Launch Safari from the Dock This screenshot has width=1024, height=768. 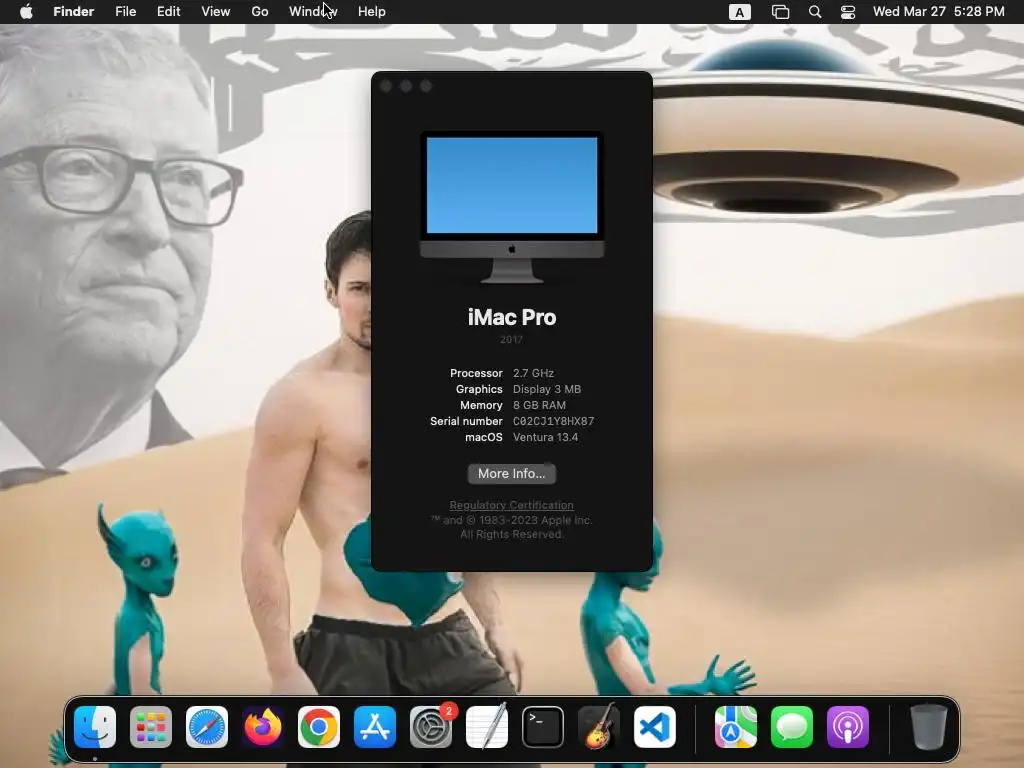[x=207, y=727]
